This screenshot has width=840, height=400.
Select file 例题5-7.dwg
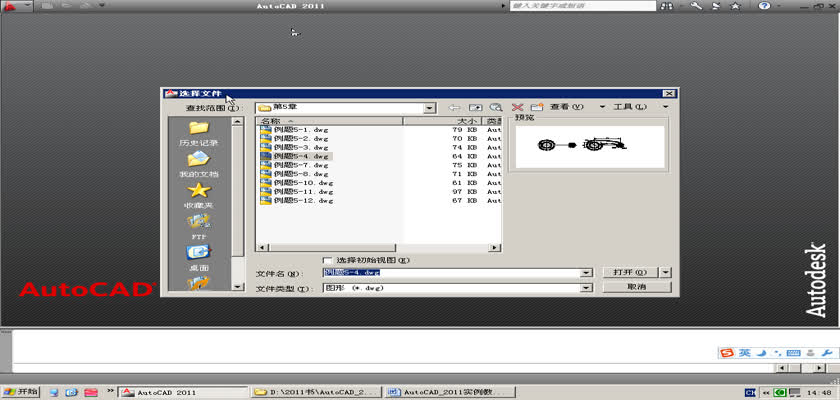294,165
